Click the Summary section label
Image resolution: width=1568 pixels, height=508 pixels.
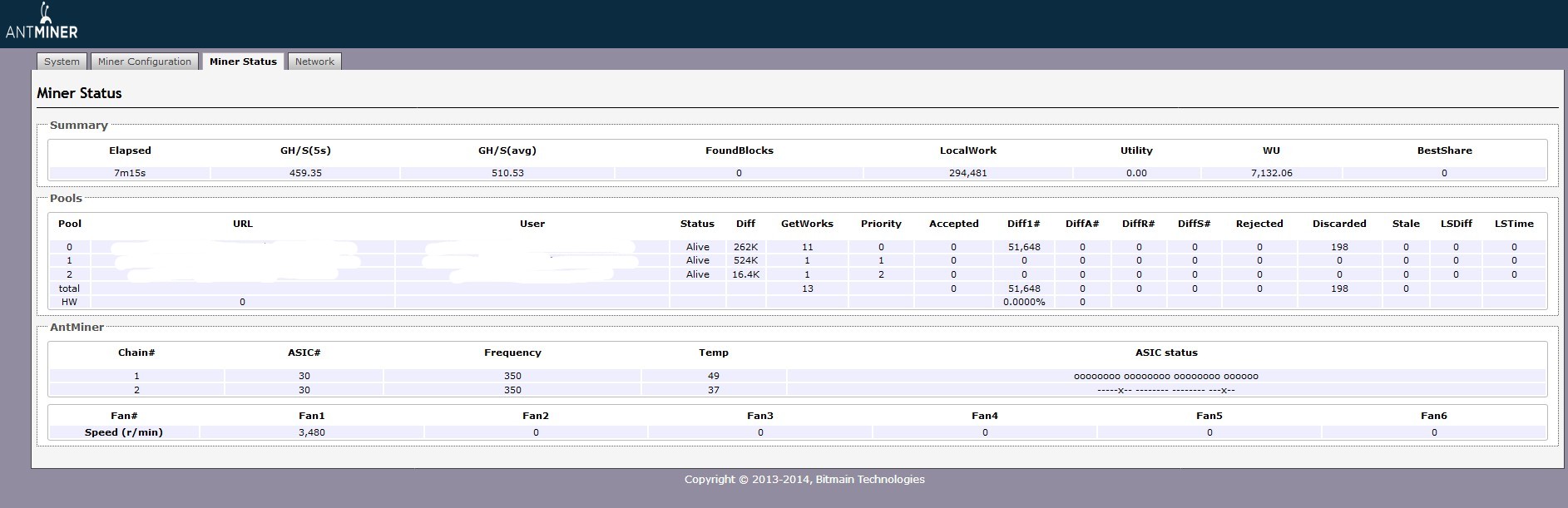point(79,126)
